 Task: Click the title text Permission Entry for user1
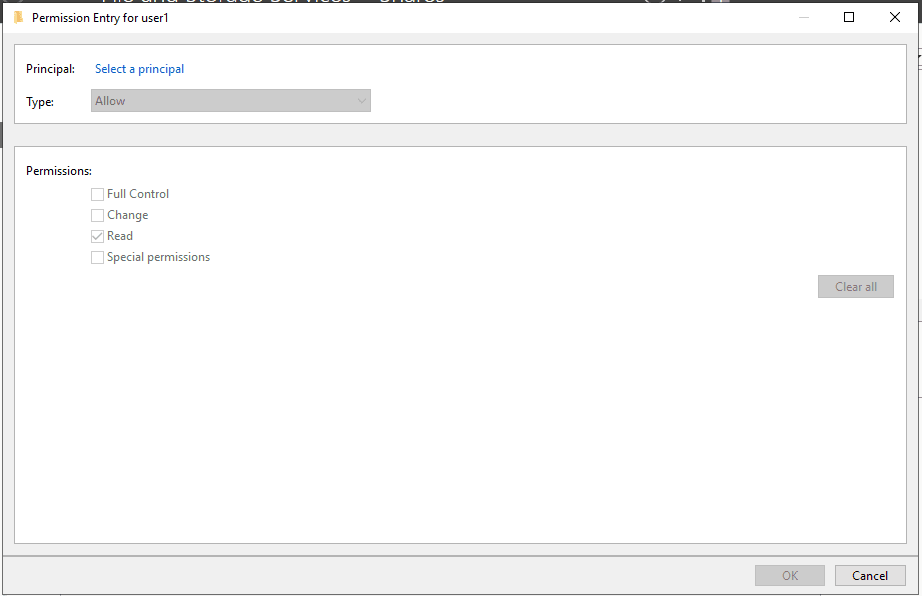tap(100, 17)
